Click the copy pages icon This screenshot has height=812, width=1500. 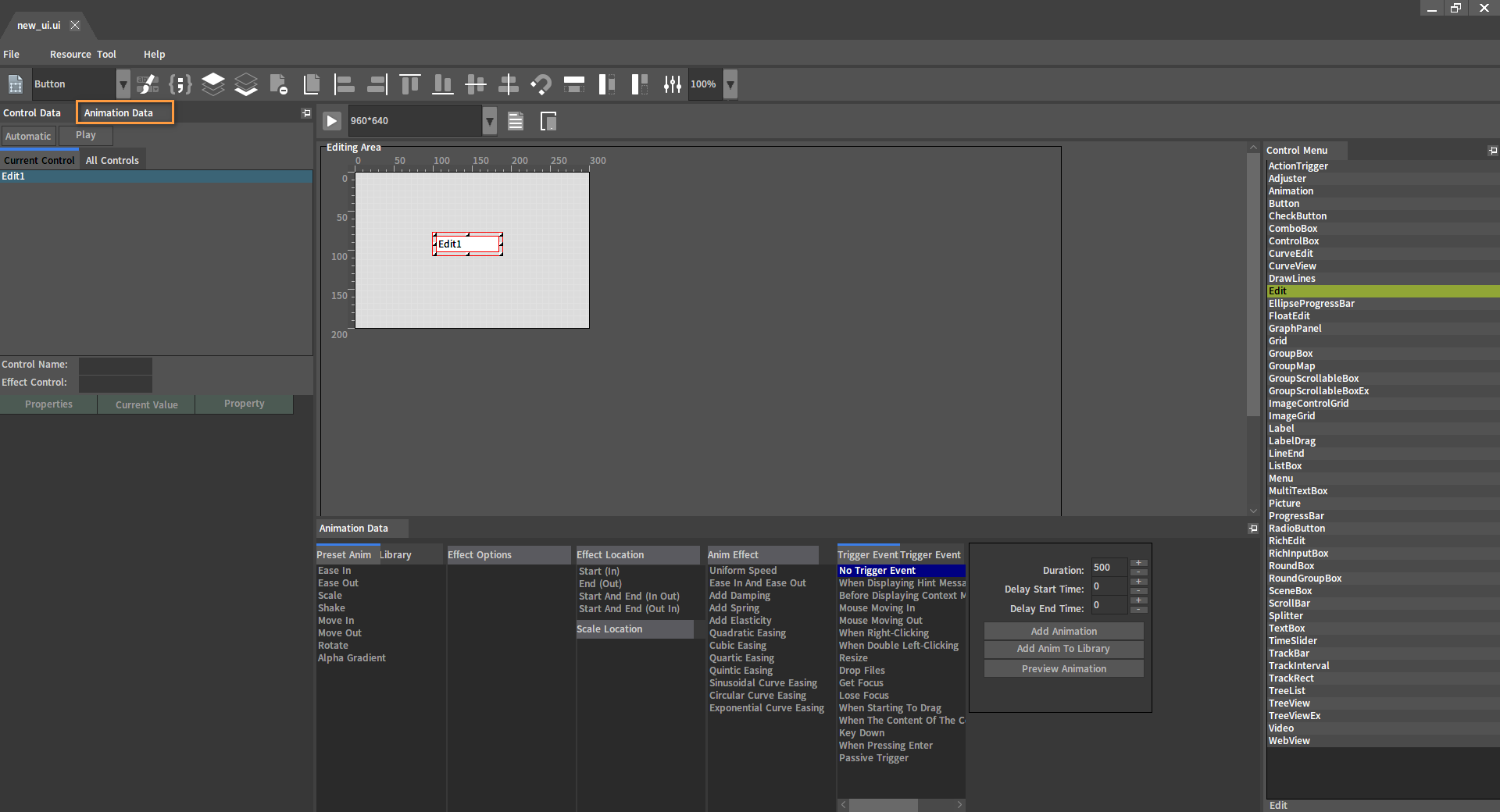pos(312,84)
